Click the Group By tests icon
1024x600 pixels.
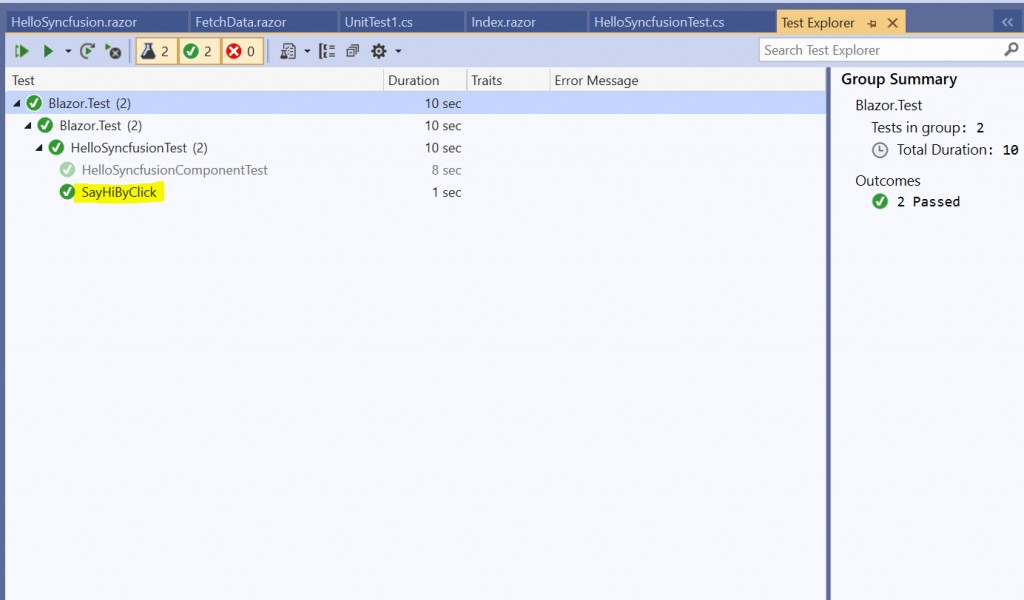click(327, 49)
